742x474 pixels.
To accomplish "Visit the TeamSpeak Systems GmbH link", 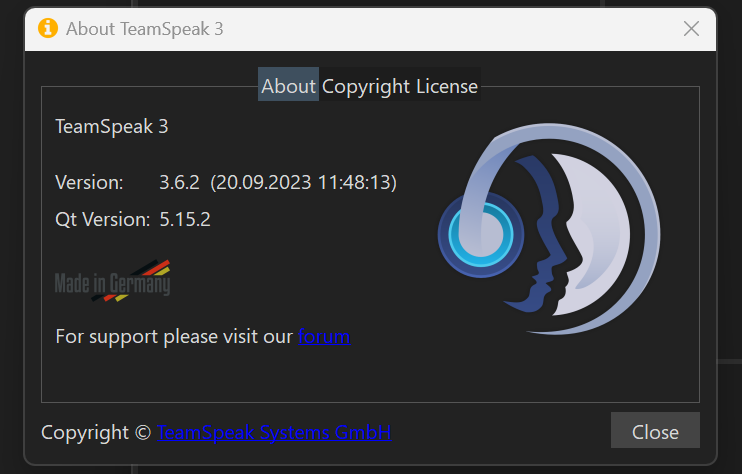I will pos(274,432).
